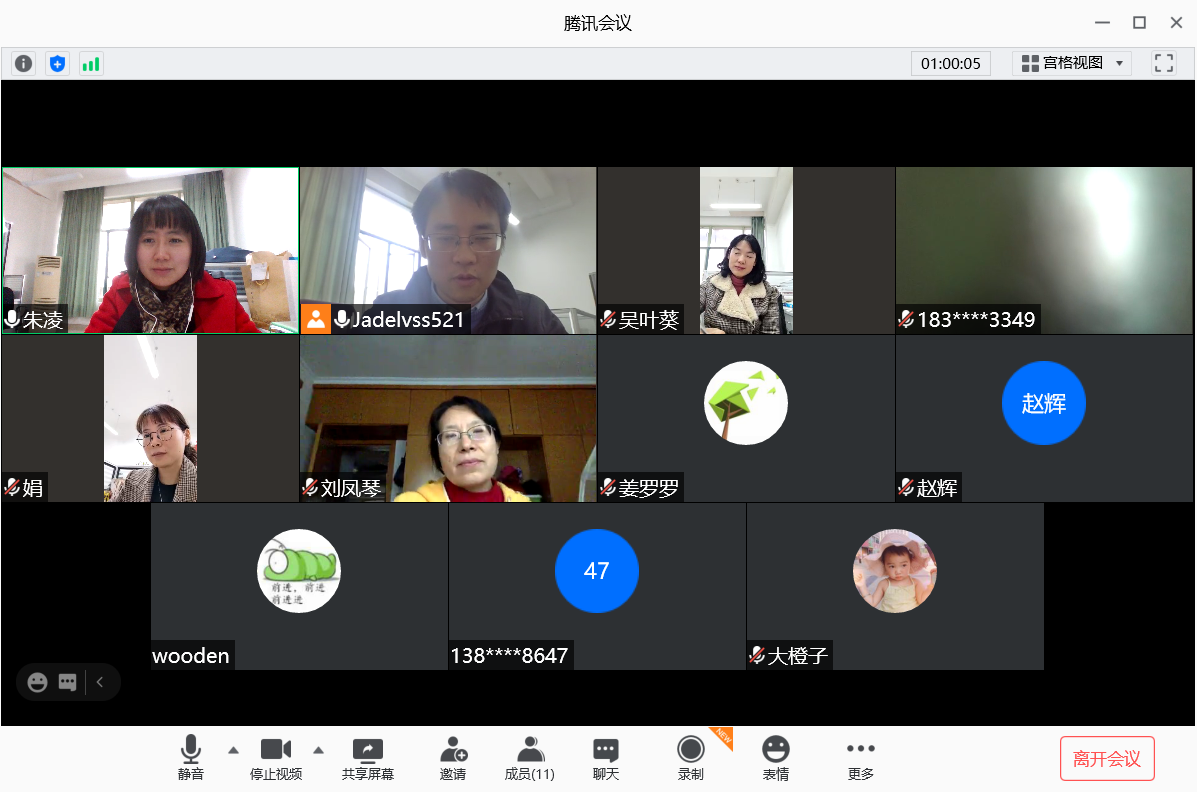Expand the video options arrow beside 停止视频
The width and height of the screenshot is (1197, 792).
point(319,749)
